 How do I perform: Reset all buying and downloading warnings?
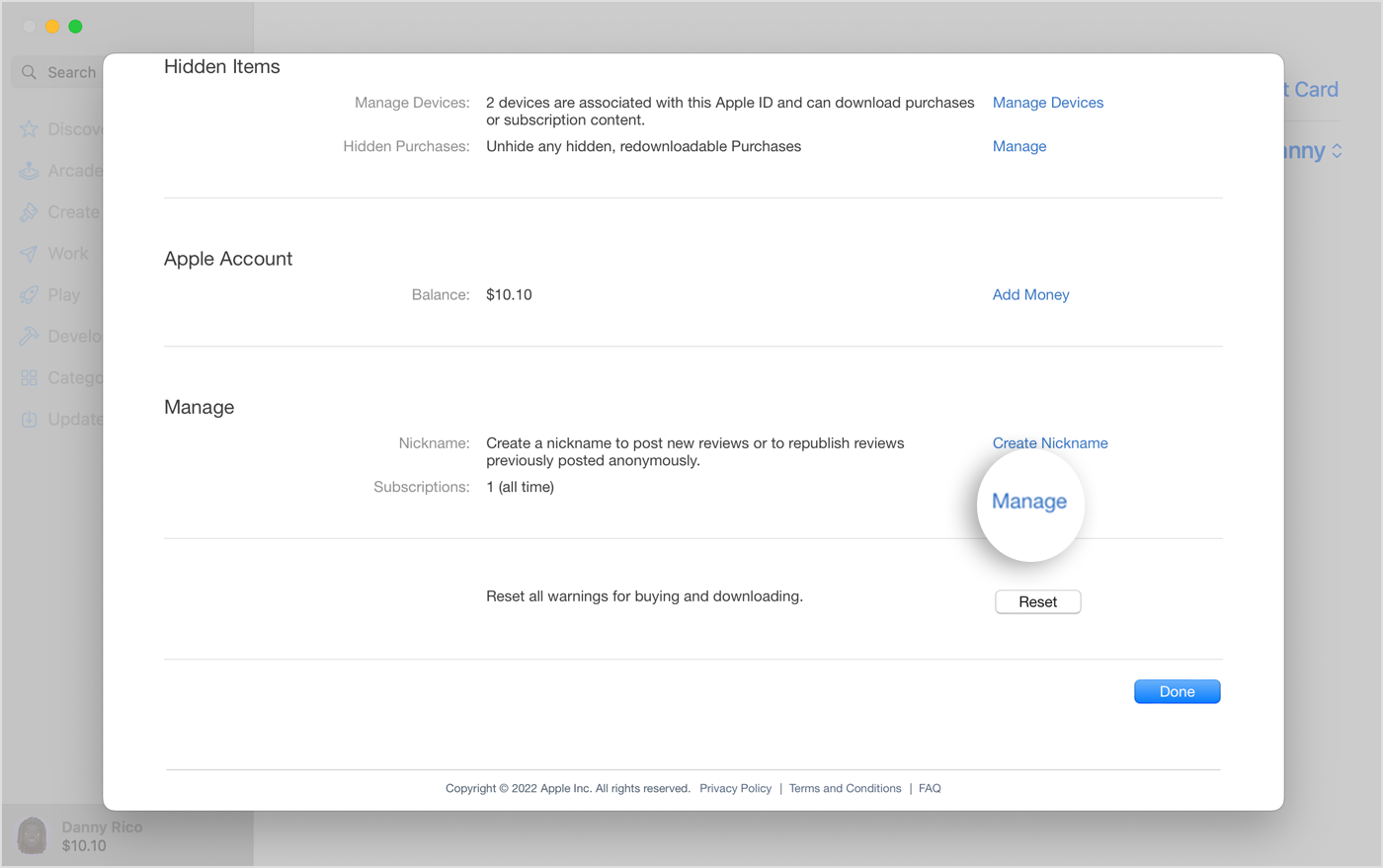pyautogui.click(x=1037, y=601)
